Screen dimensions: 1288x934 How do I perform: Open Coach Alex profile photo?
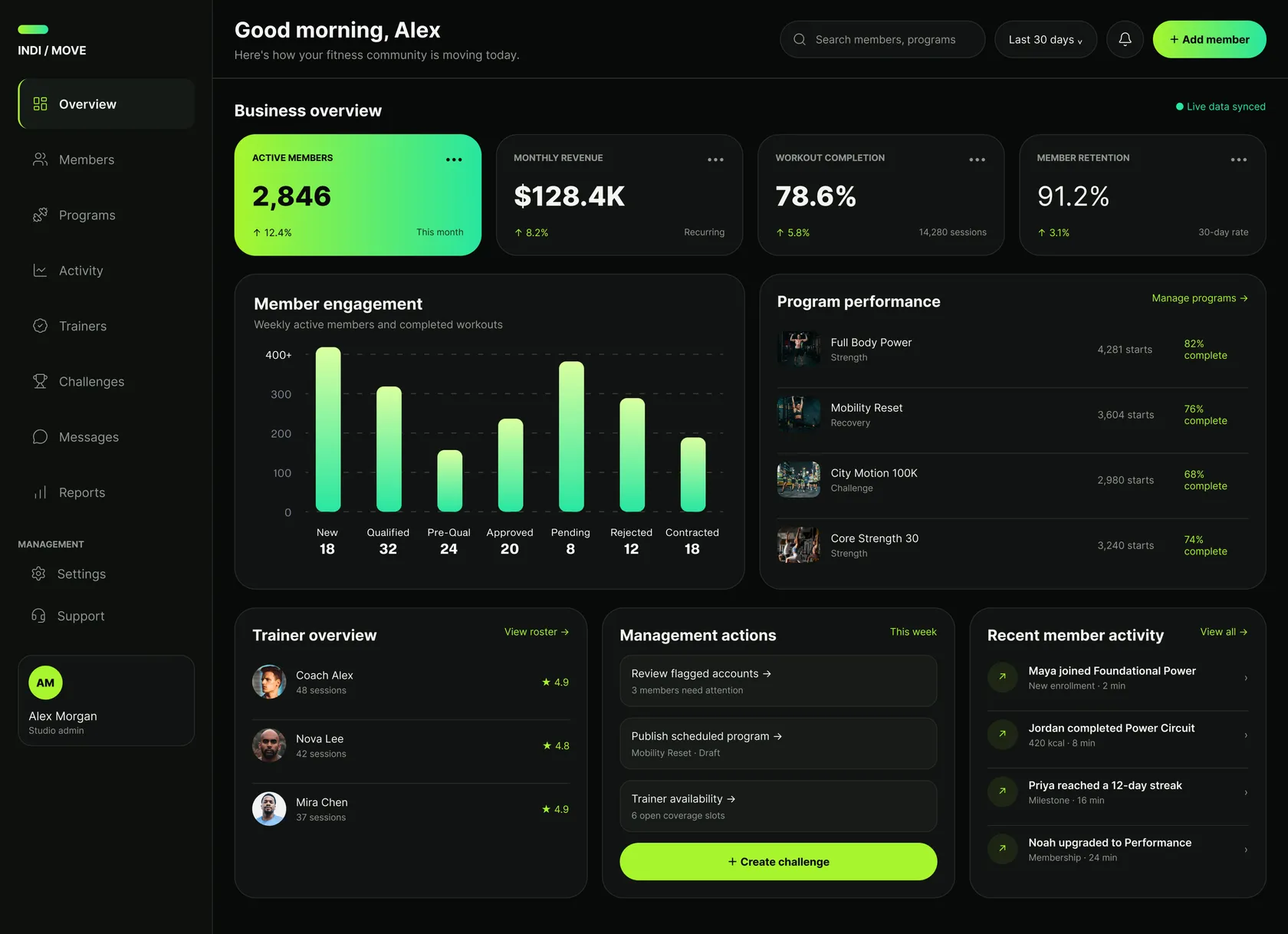269,682
